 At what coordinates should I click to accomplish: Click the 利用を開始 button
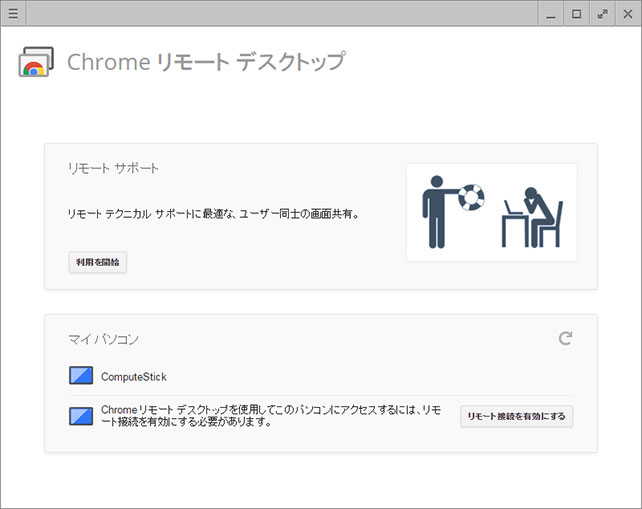[x=97, y=262]
